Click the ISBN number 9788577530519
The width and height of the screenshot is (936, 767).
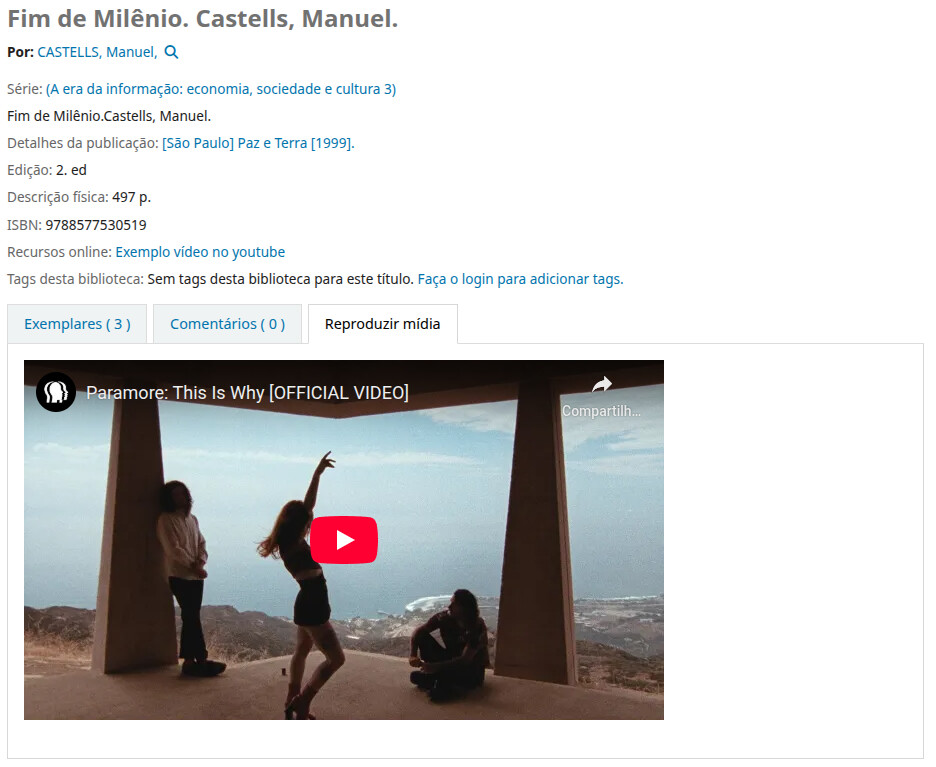click(x=96, y=225)
